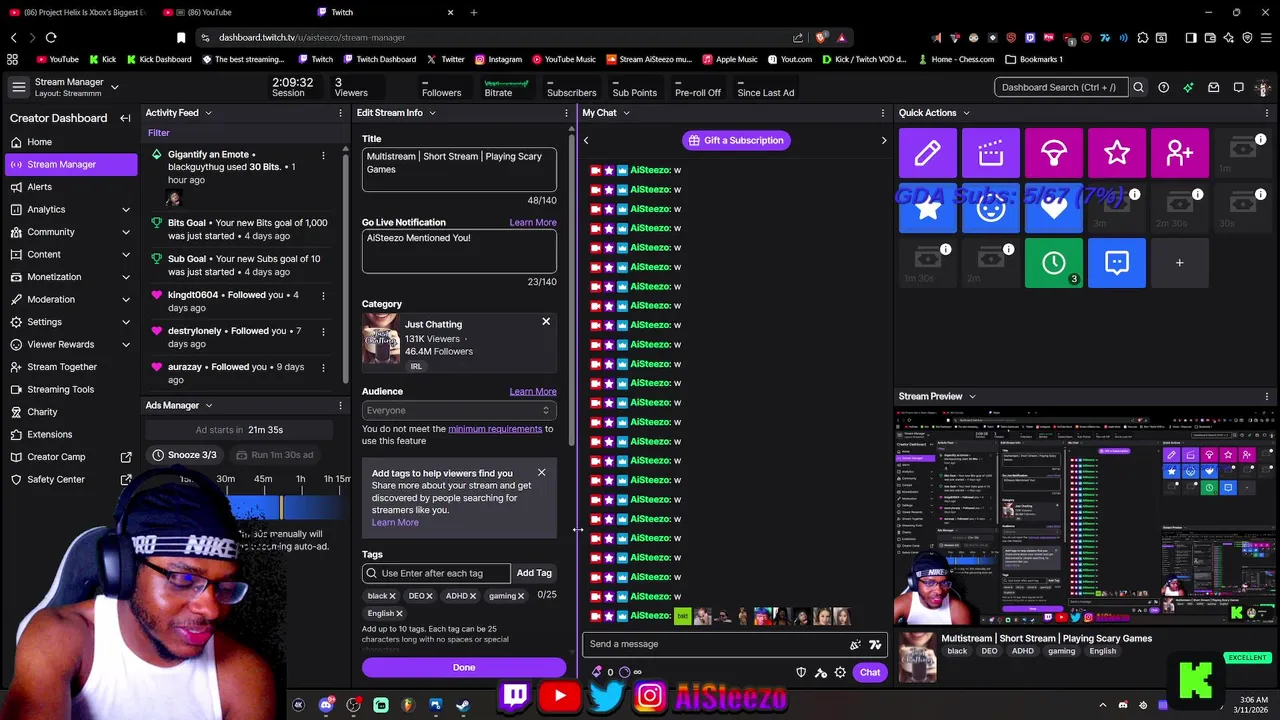Click the Add Tag button

click(534, 573)
